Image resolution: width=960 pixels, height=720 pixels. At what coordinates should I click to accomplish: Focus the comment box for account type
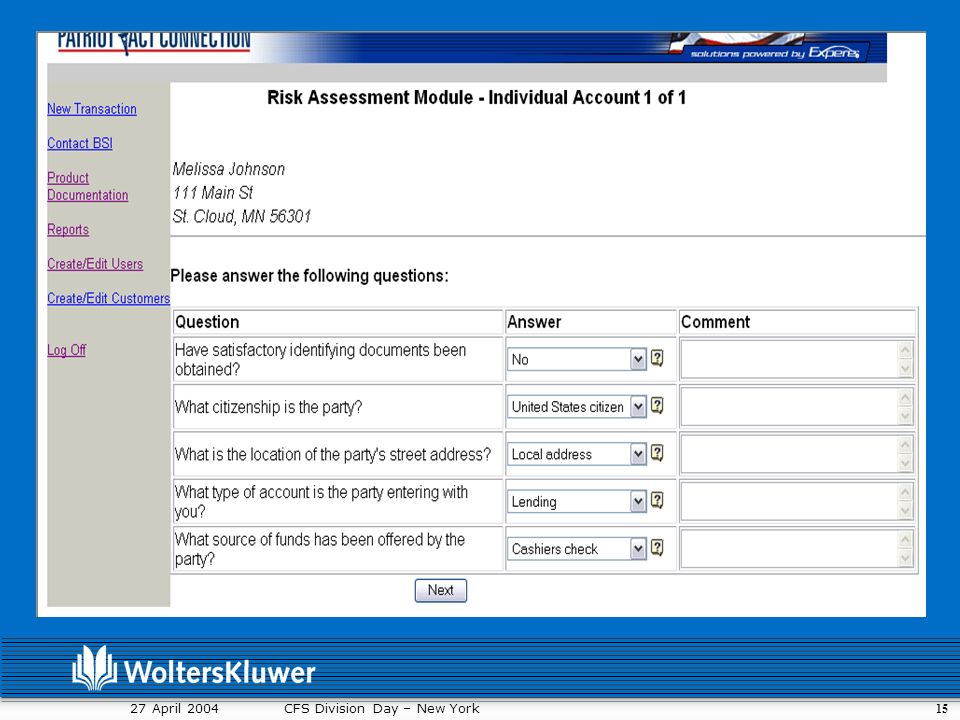(x=797, y=501)
